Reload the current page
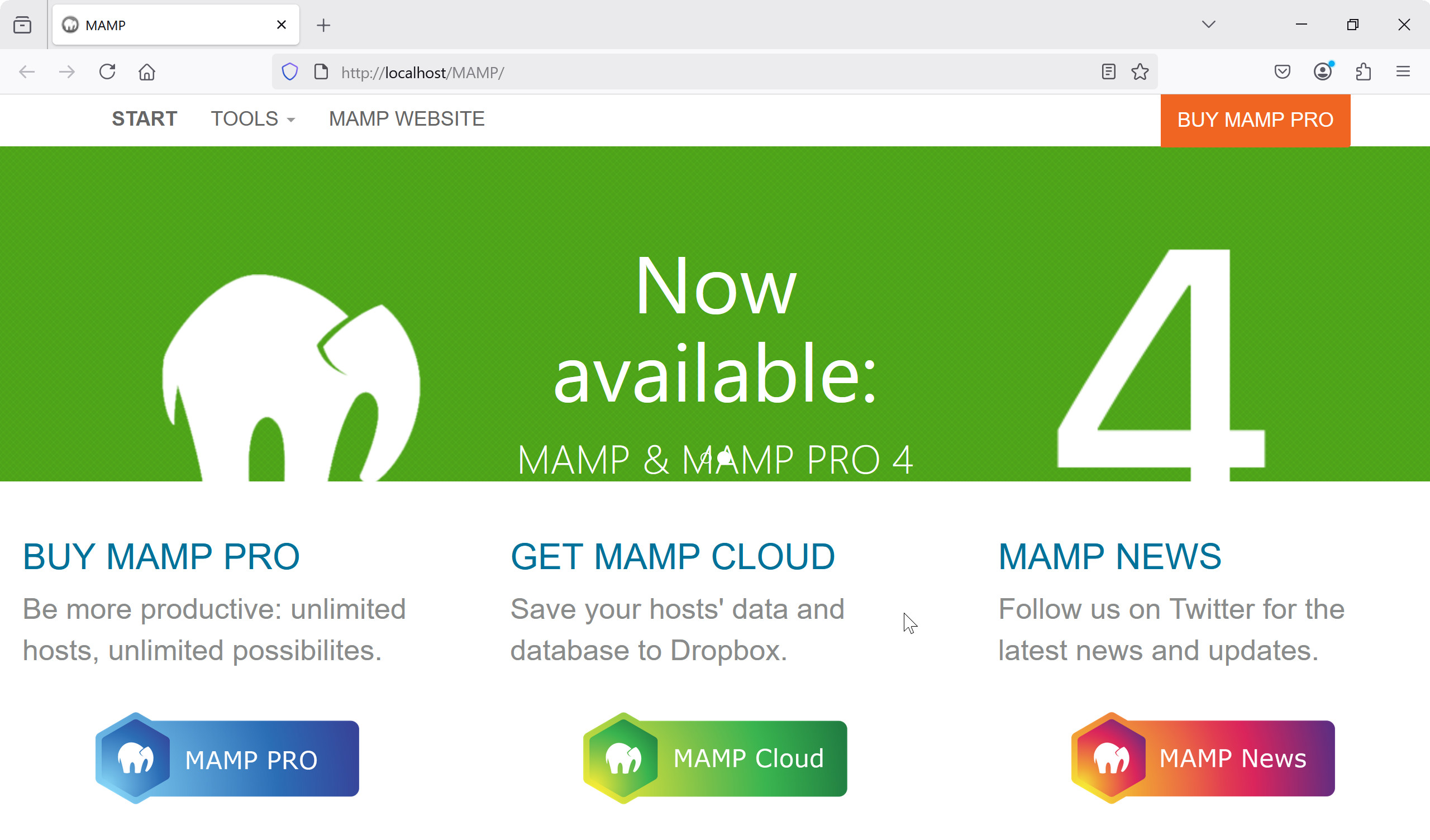 (x=107, y=71)
